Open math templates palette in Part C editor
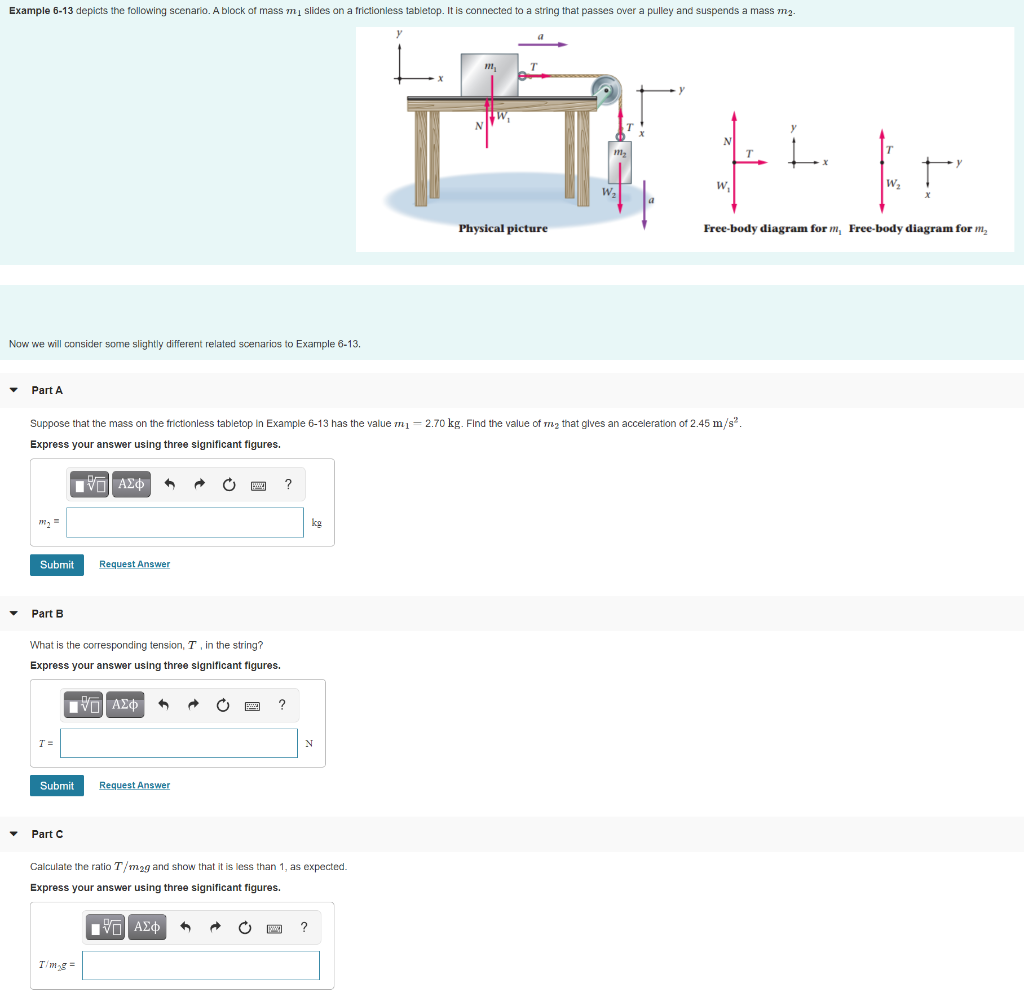1024x992 pixels. 105,926
